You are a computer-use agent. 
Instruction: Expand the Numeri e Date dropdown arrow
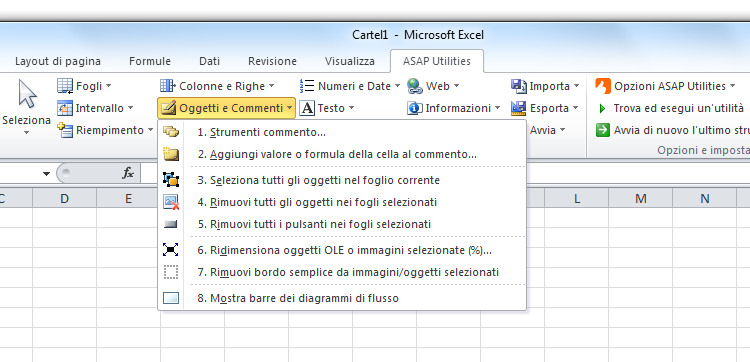[397, 86]
